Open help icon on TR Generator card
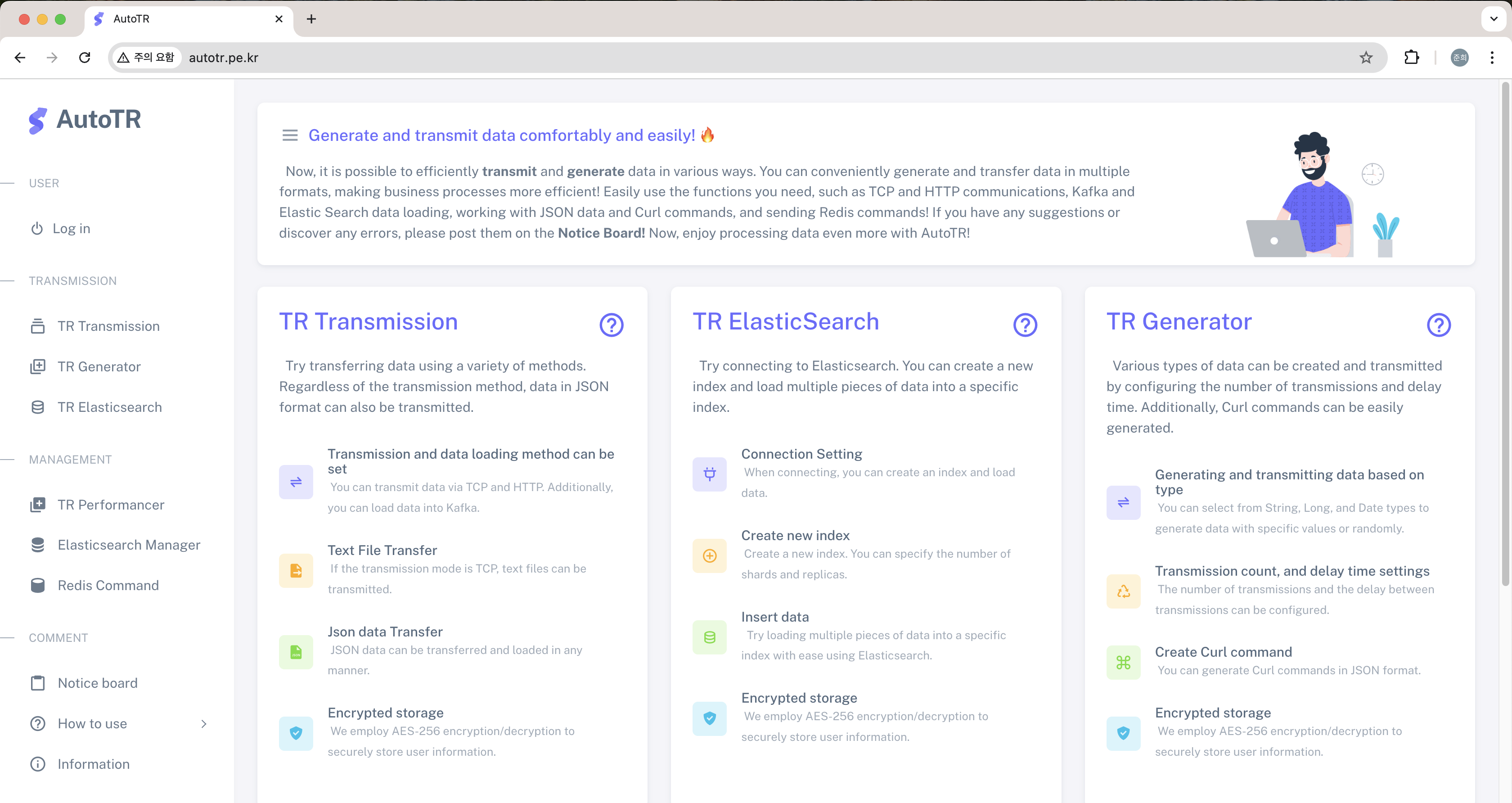1512x803 pixels. [x=1438, y=325]
